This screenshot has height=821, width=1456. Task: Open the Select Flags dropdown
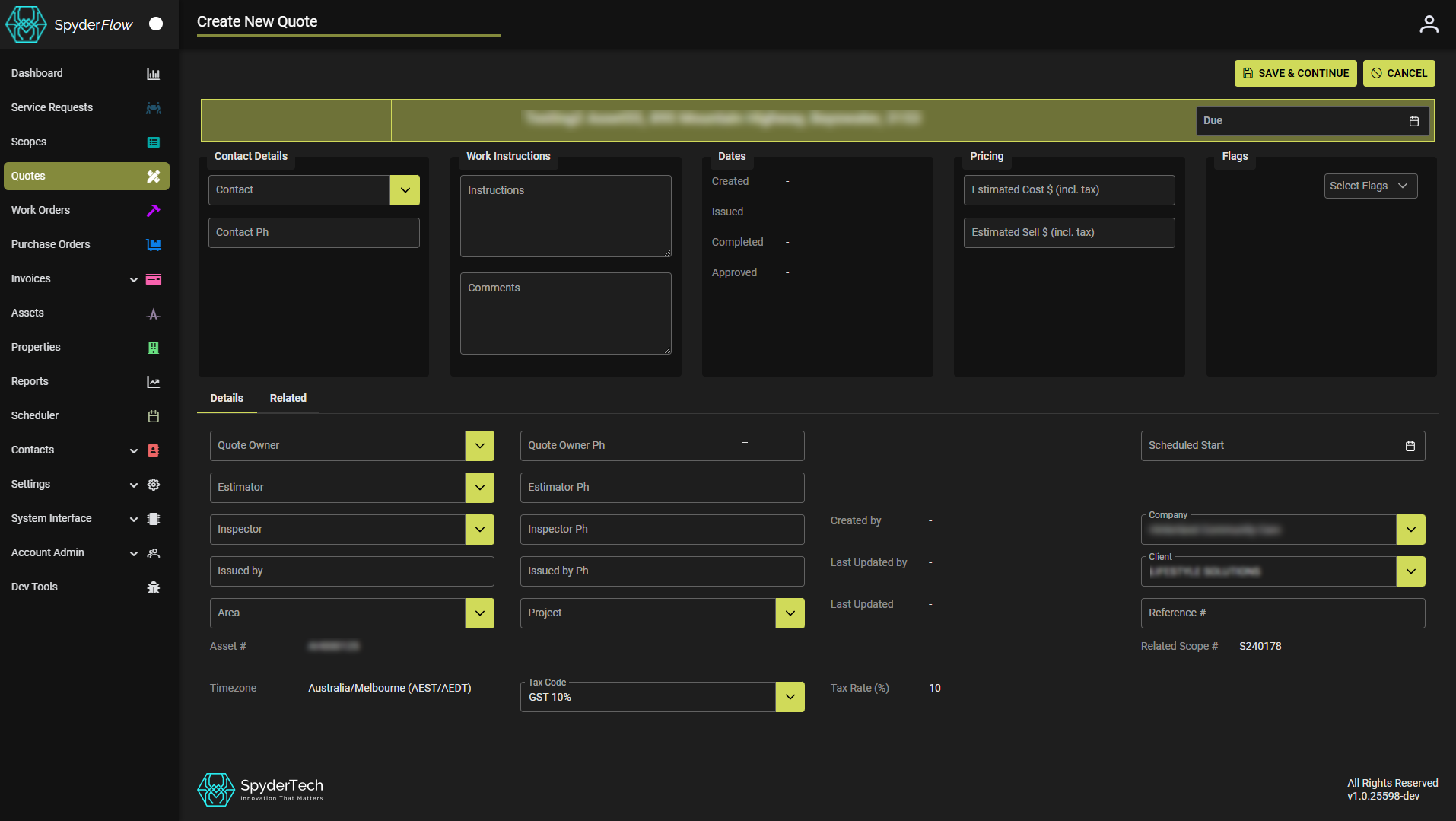click(x=1370, y=186)
